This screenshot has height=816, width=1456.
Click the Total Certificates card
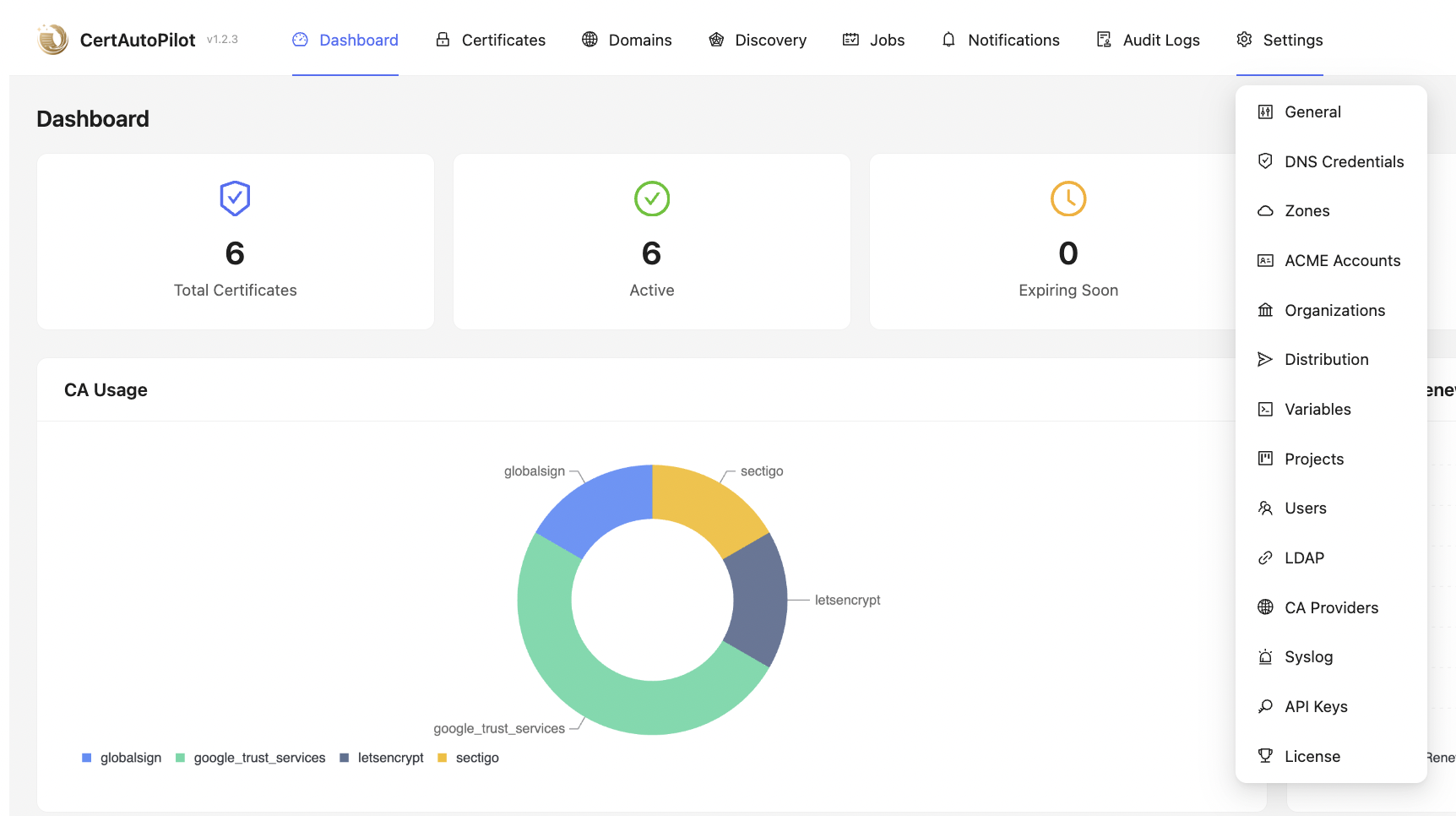[235, 242]
